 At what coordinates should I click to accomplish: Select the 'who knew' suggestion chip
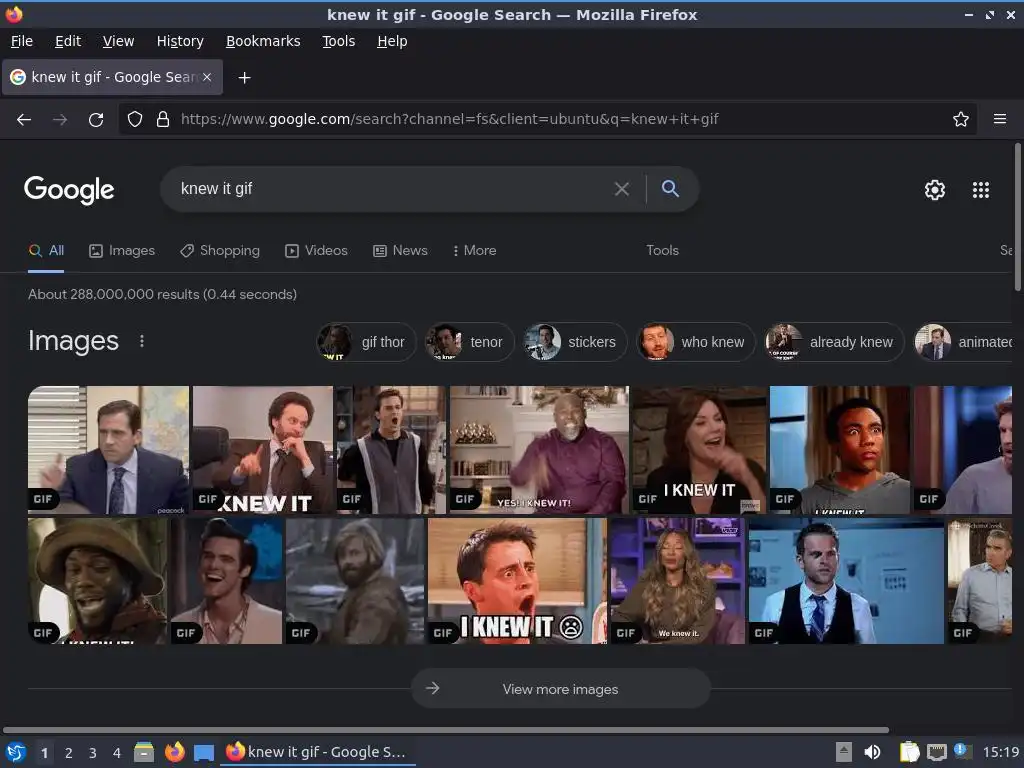(696, 342)
